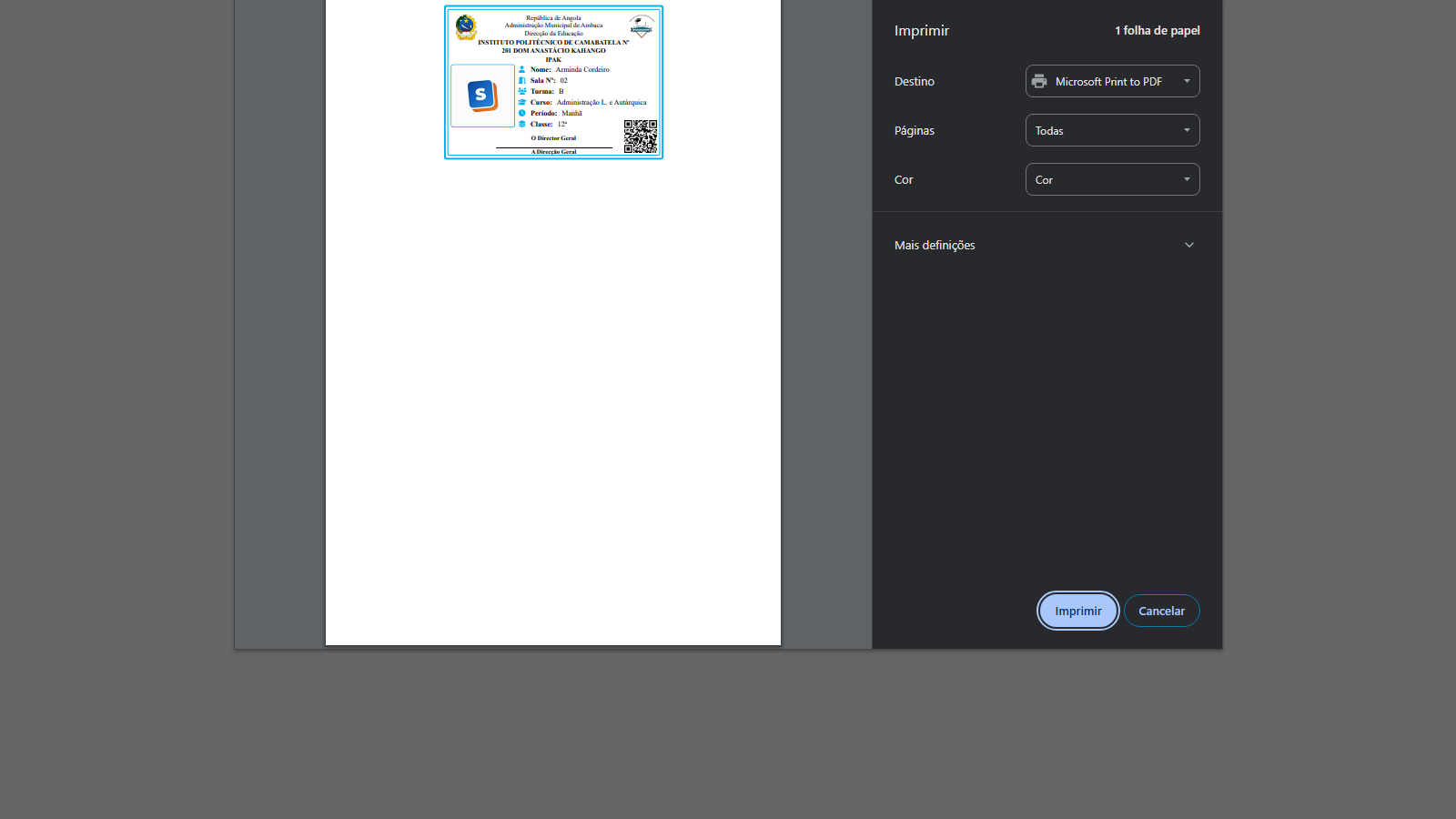Click the school logo at card top right

[642, 26]
